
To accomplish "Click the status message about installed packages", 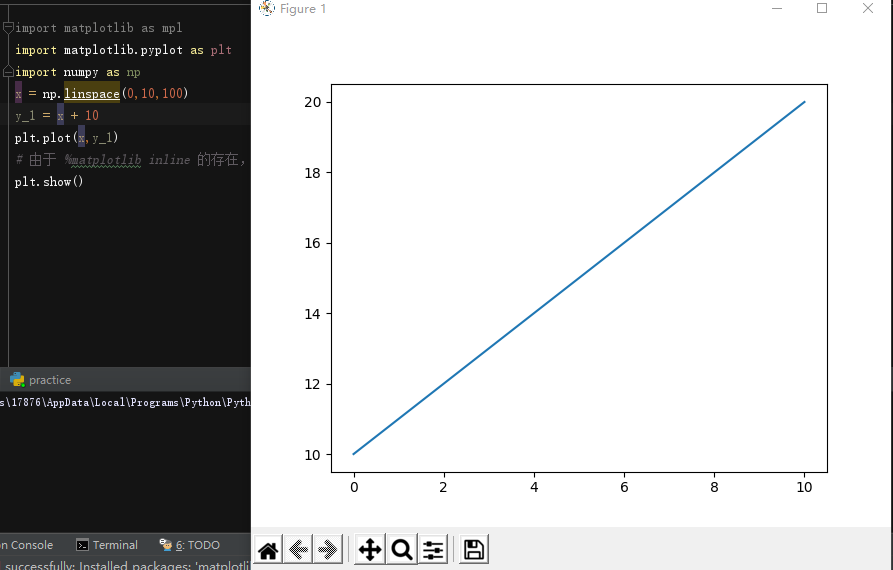I will 128,565.
